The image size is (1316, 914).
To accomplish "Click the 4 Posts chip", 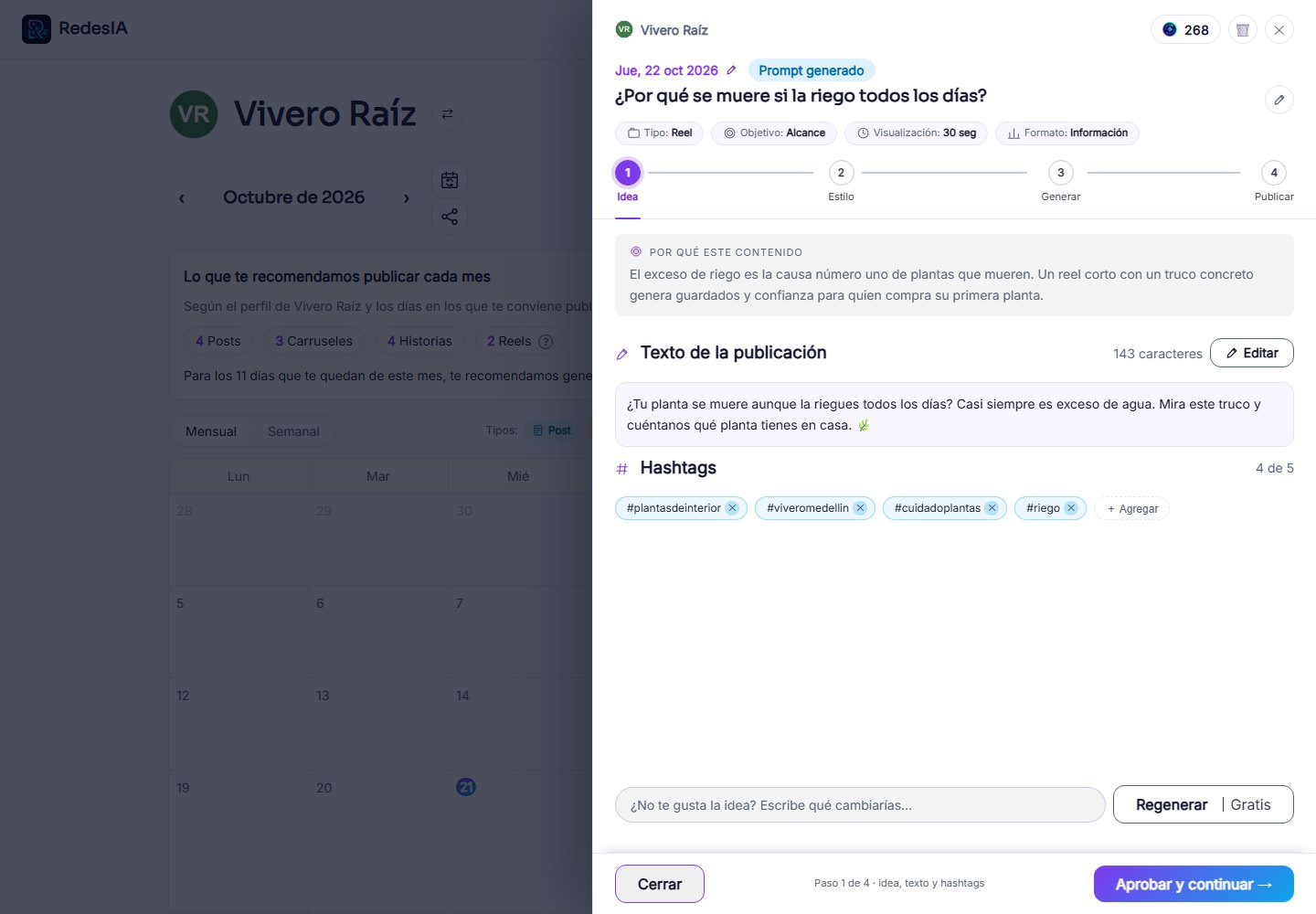I will click(x=218, y=341).
